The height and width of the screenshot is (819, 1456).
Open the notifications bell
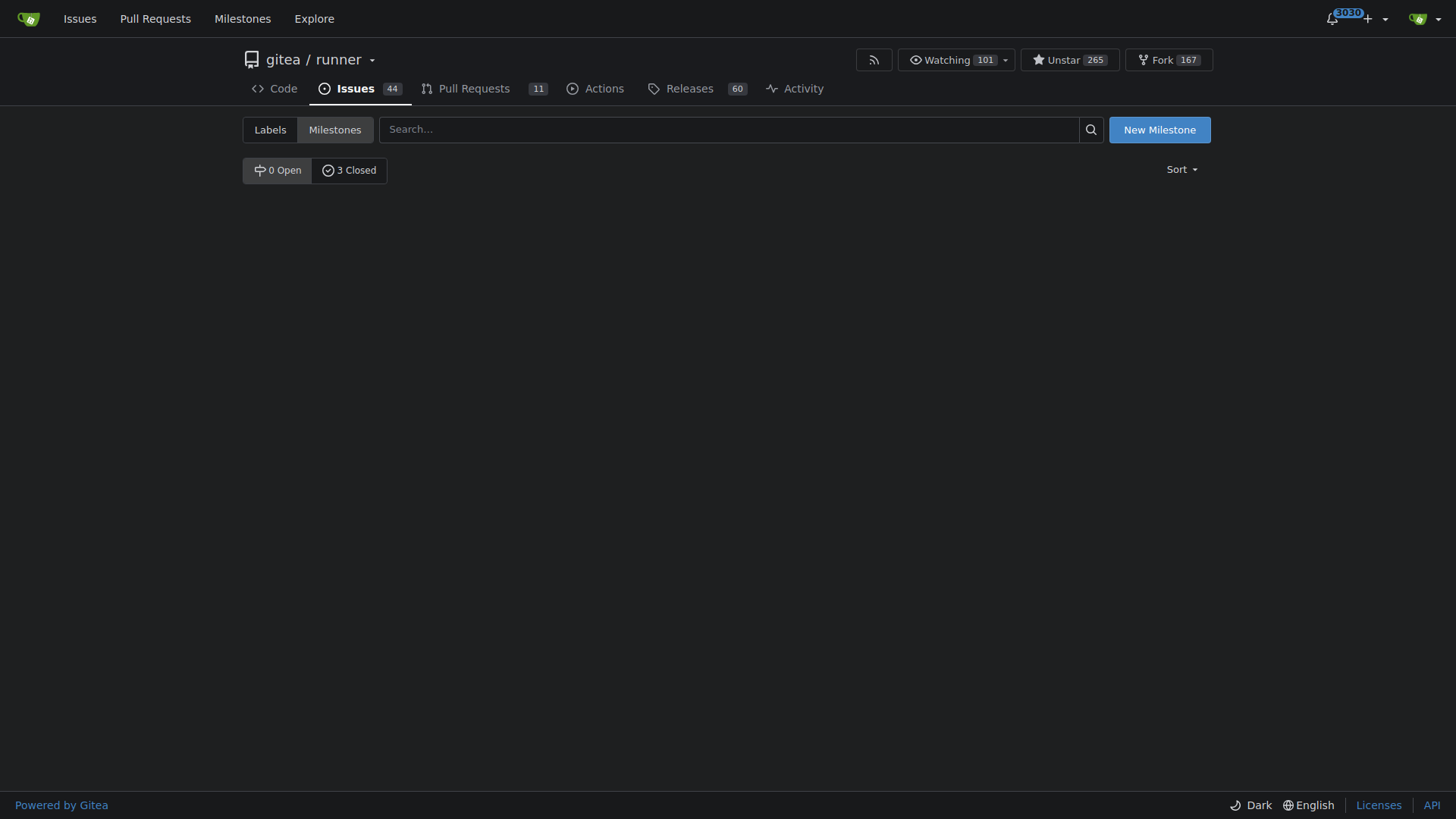click(1332, 19)
